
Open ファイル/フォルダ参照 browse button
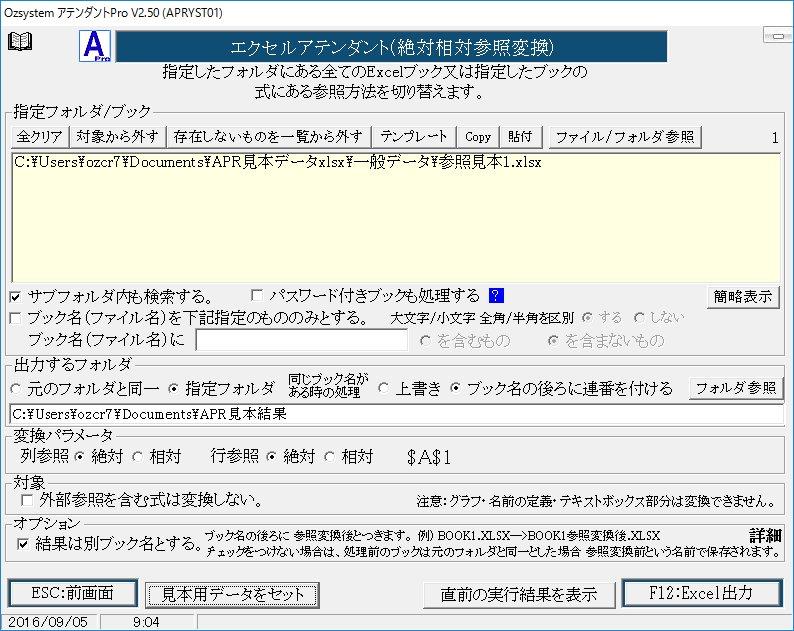(625, 137)
